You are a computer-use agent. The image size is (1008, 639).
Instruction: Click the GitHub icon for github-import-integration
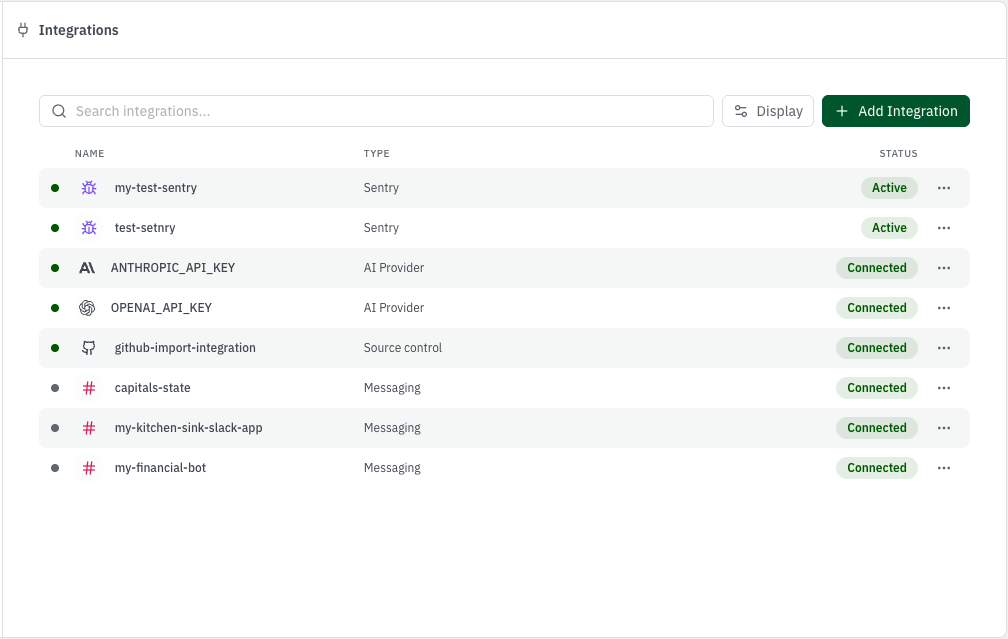(89, 348)
